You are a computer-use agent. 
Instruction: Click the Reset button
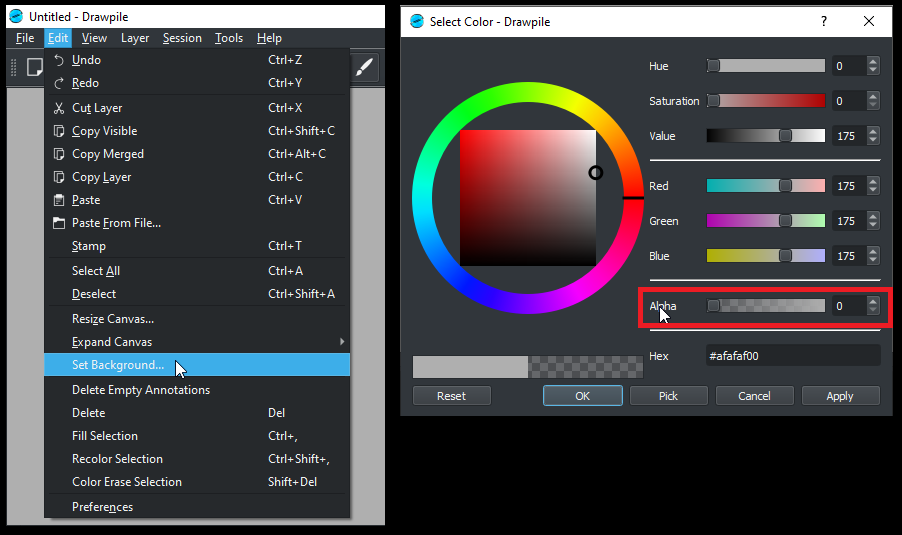coord(452,396)
